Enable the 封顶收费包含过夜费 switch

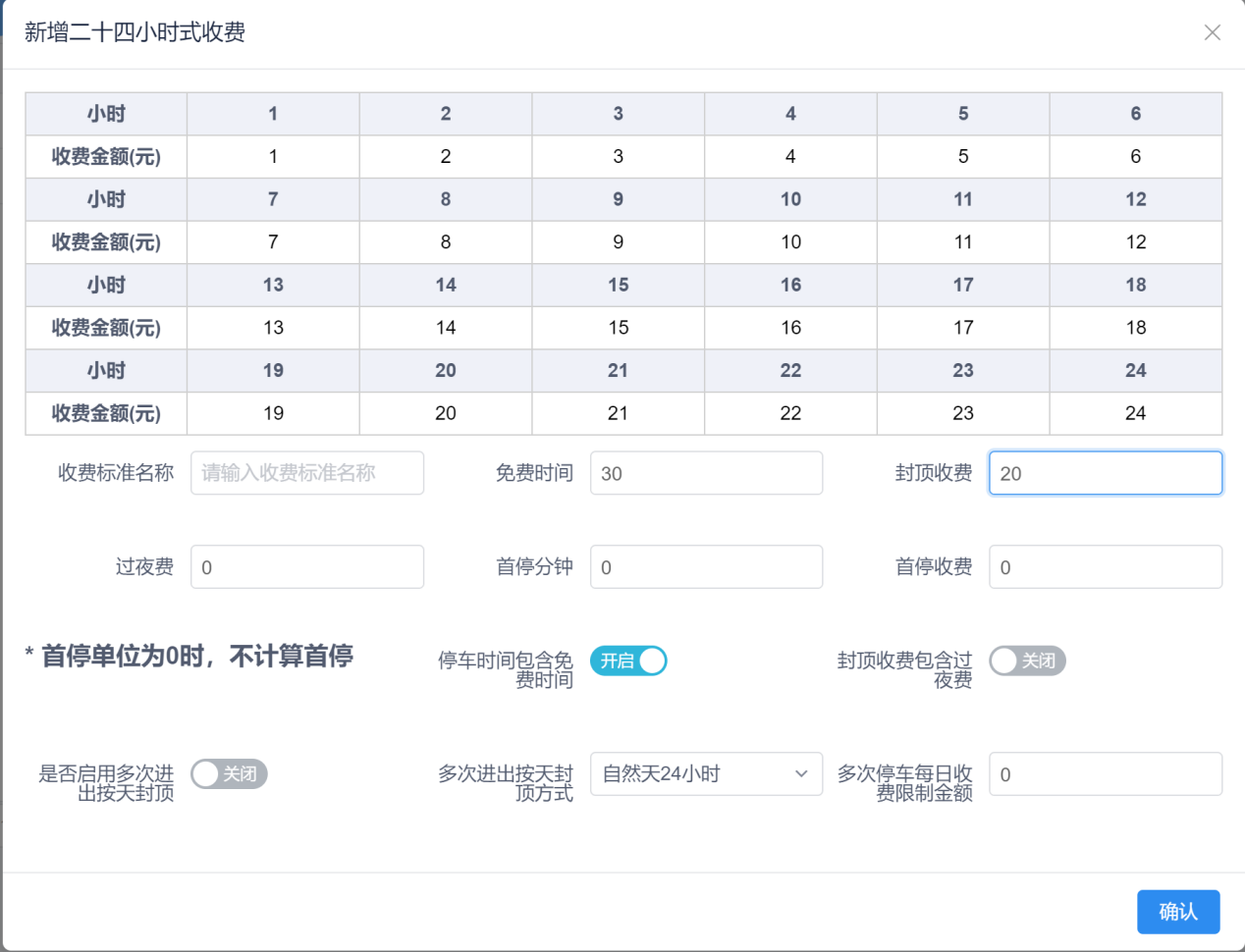click(x=1027, y=661)
